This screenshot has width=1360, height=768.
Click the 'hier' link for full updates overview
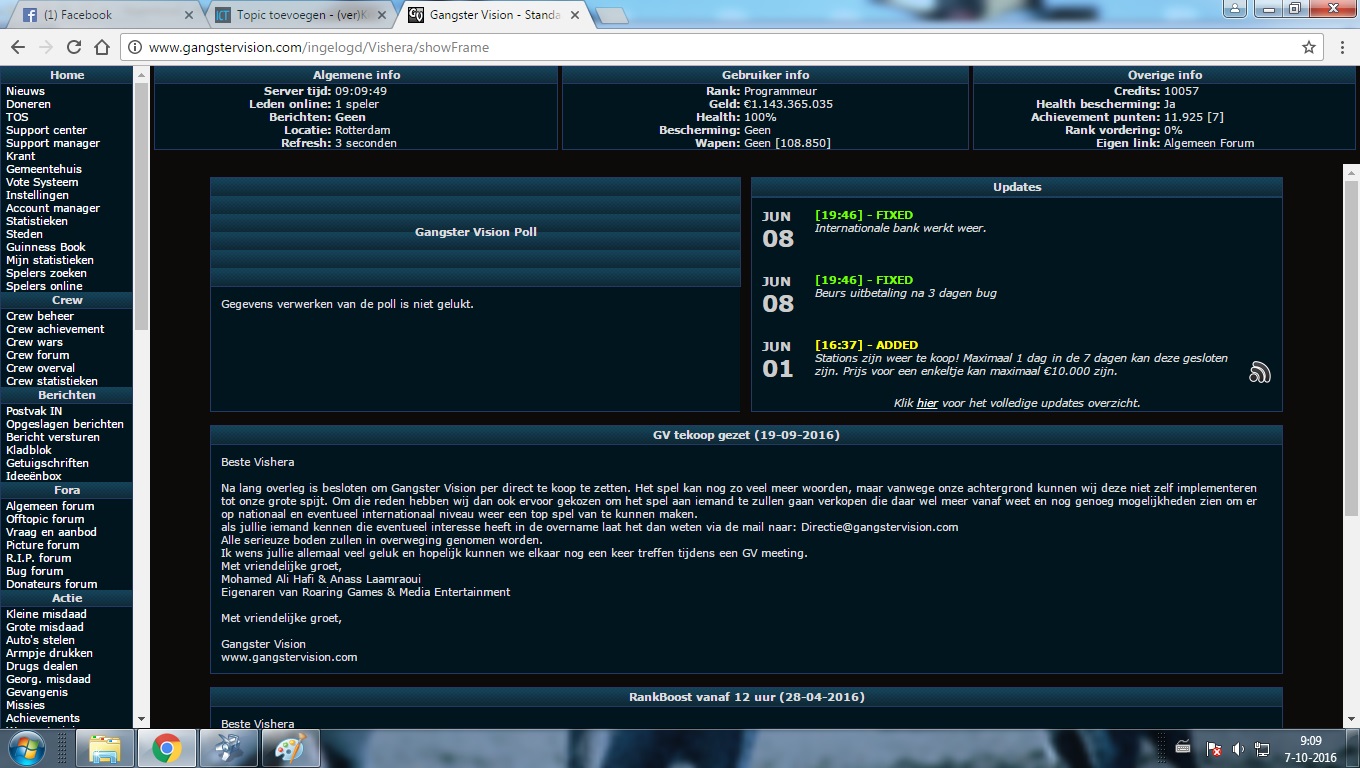[927, 403]
